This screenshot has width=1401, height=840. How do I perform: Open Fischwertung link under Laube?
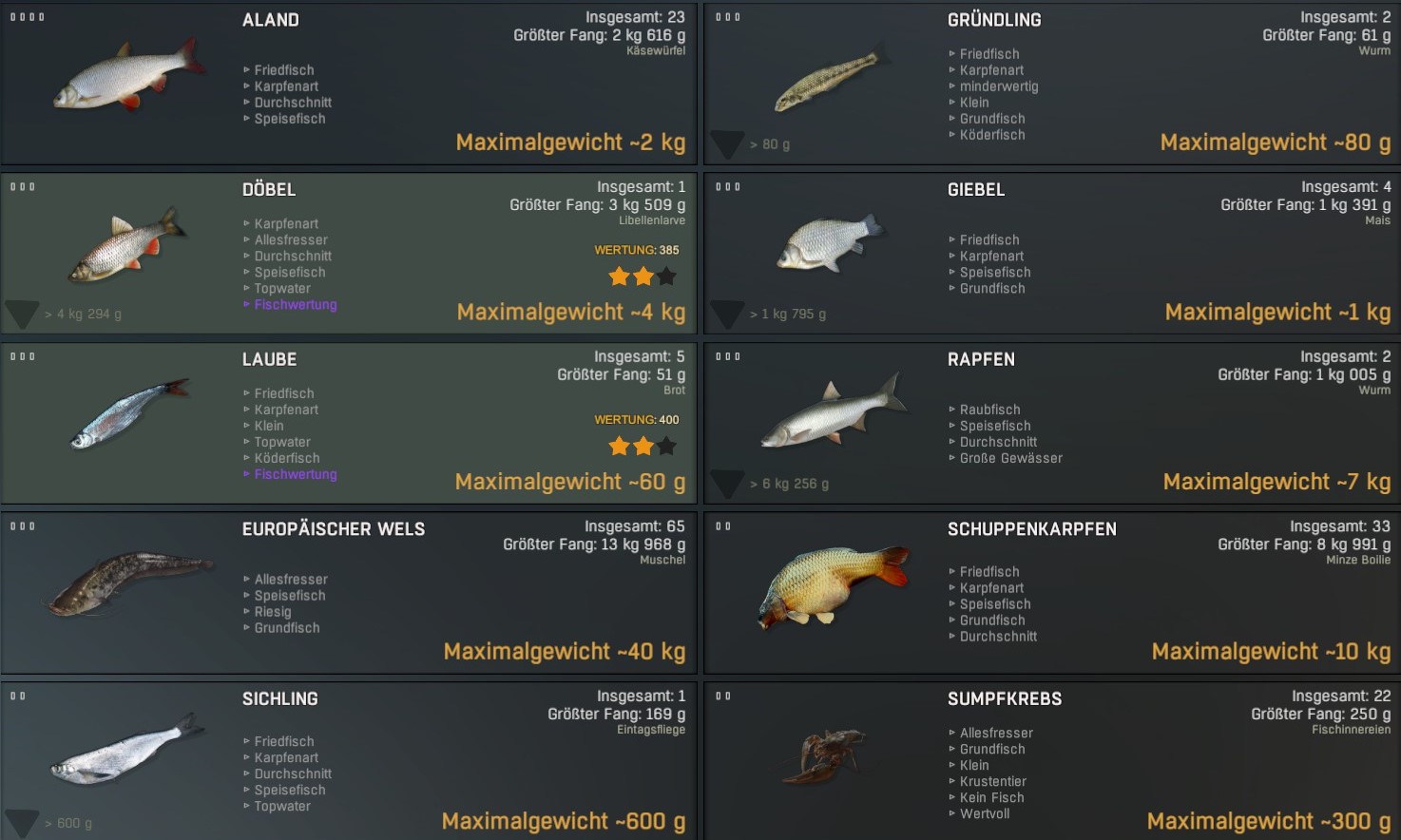295,474
